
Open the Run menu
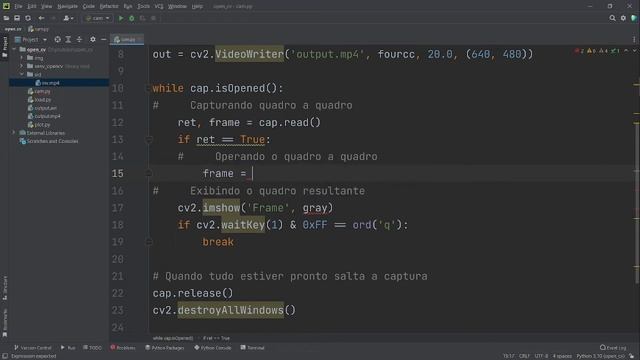point(128,6)
